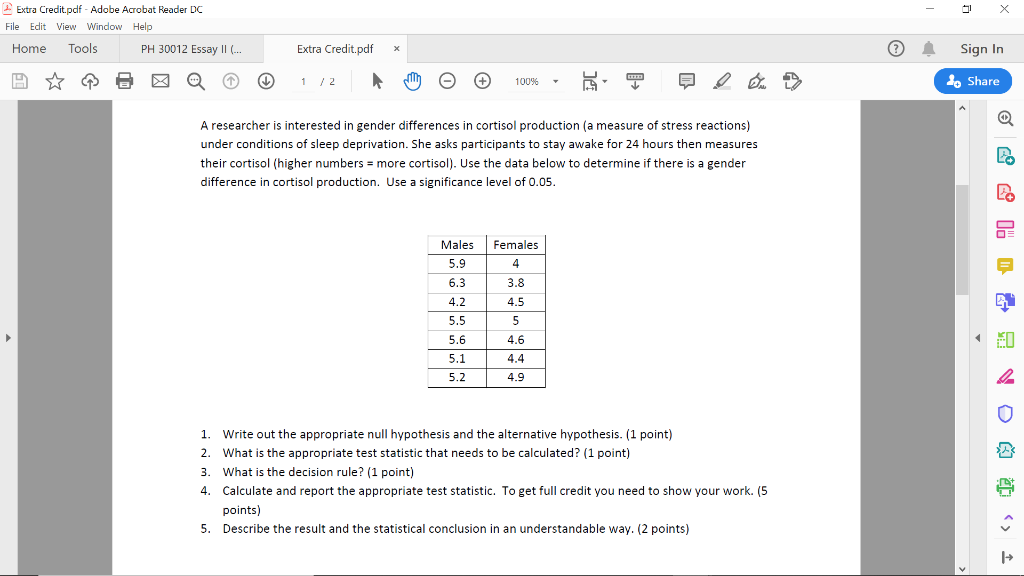Star this file as a favorite
The height and width of the screenshot is (576, 1024).
[54, 81]
